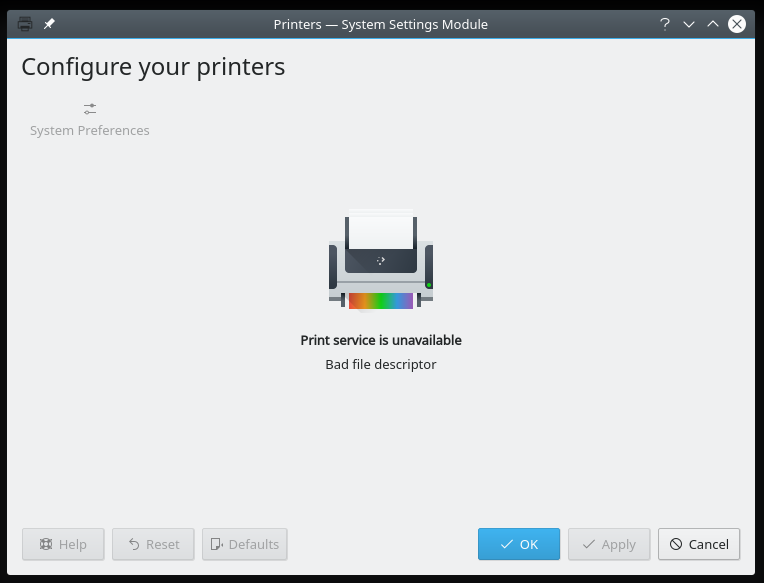This screenshot has width=764, height=583.
Task: Click the printer window menu icon
Action: pyautogui.click(x=25, y=24)
